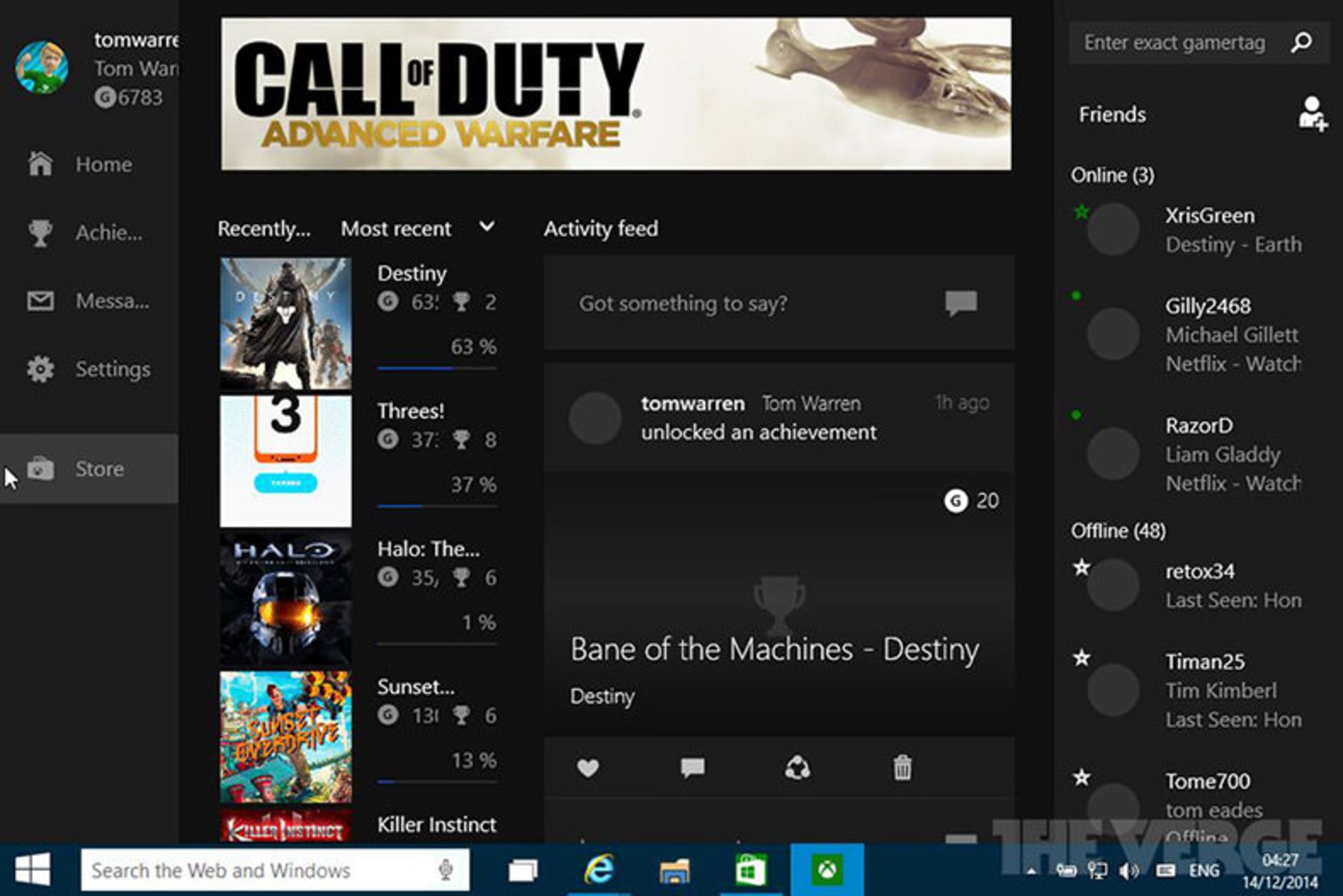Click the gamertag search magnifier icon
1343x896 pixels.
[1302, 43]
